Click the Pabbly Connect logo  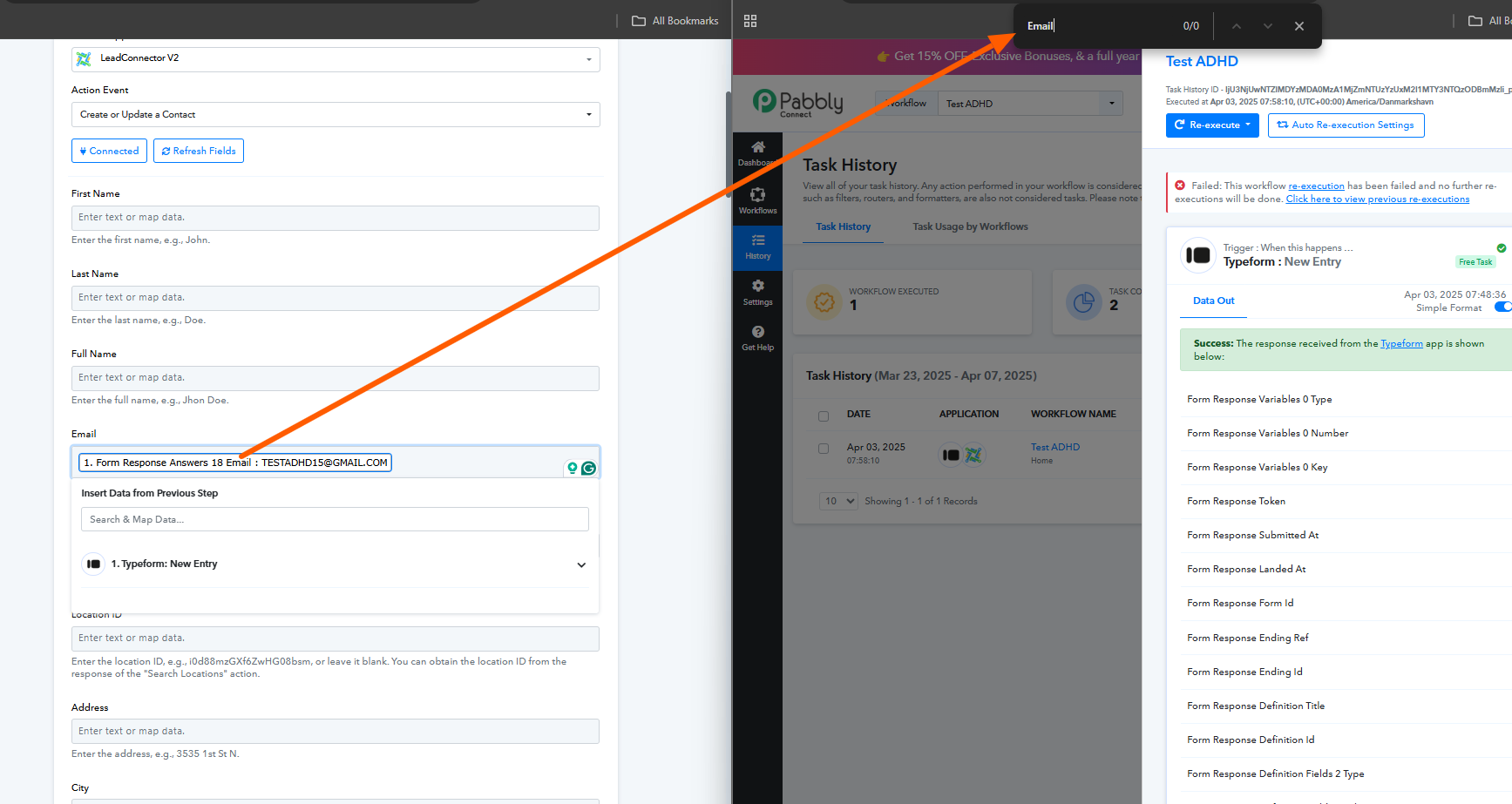tap(798, 103)
